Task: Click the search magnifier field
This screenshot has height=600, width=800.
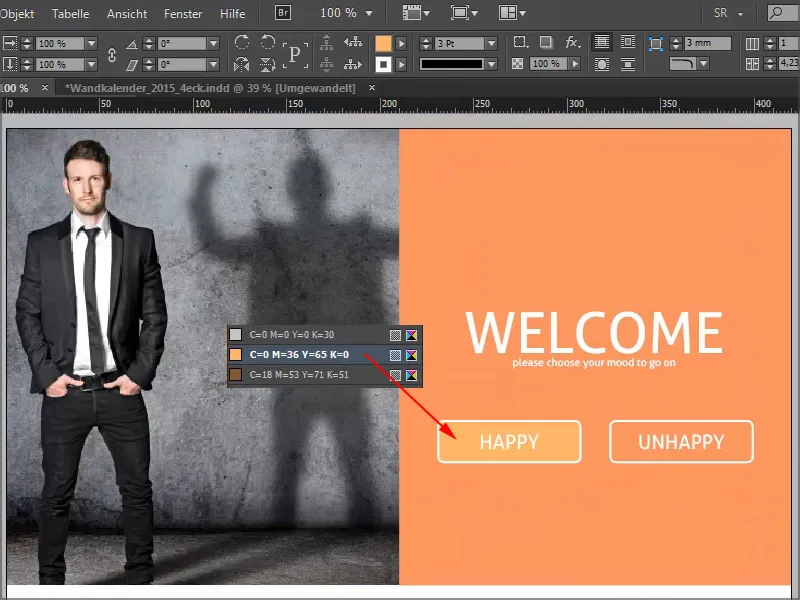Action: [x=782, y=13]
